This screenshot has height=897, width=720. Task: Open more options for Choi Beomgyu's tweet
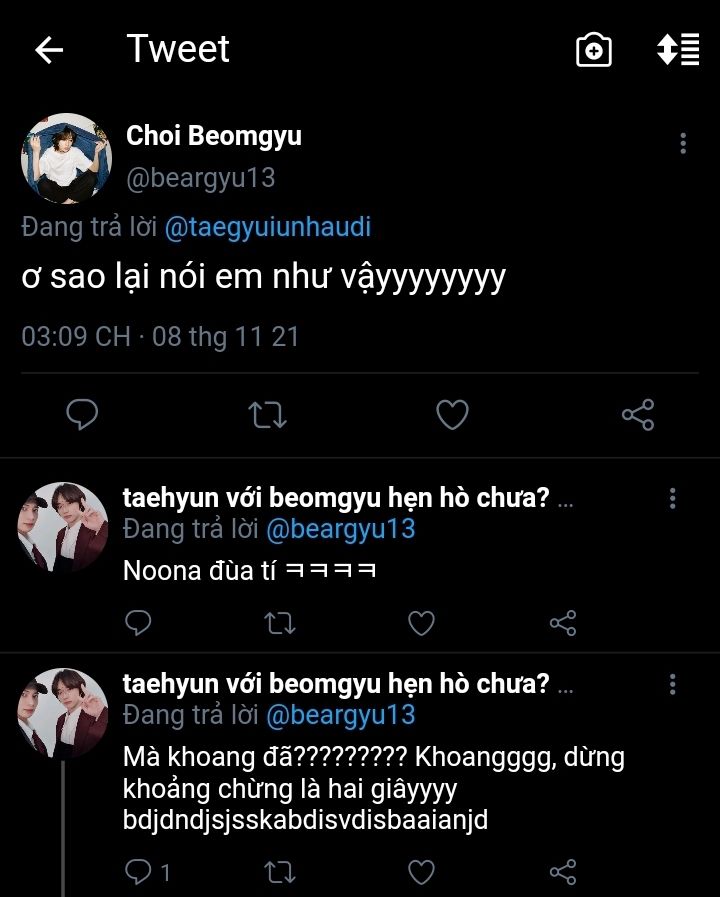tap(683, 143)
